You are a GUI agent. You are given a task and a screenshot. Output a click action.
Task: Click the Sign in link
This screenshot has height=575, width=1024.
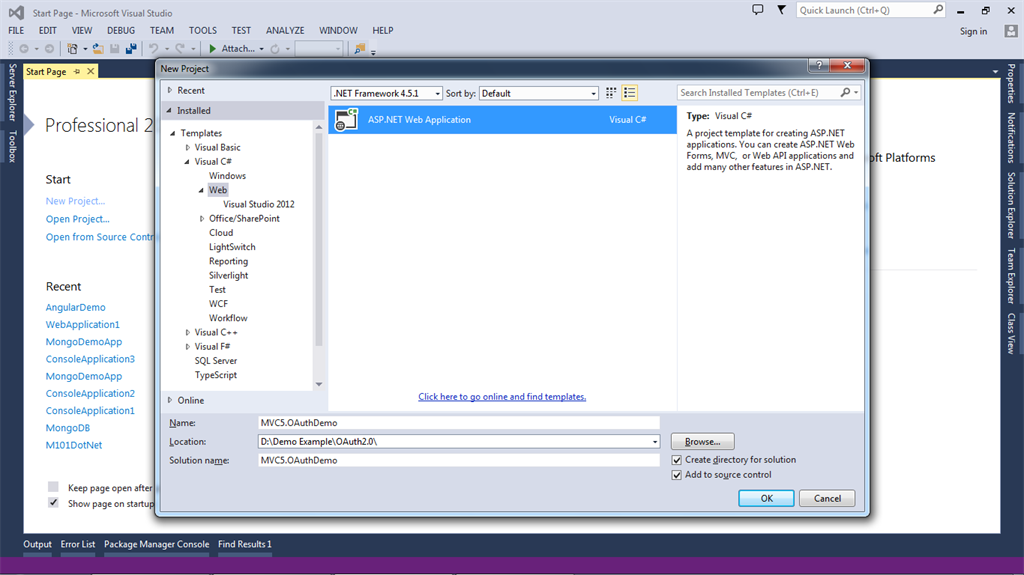[x=973, y=31]
